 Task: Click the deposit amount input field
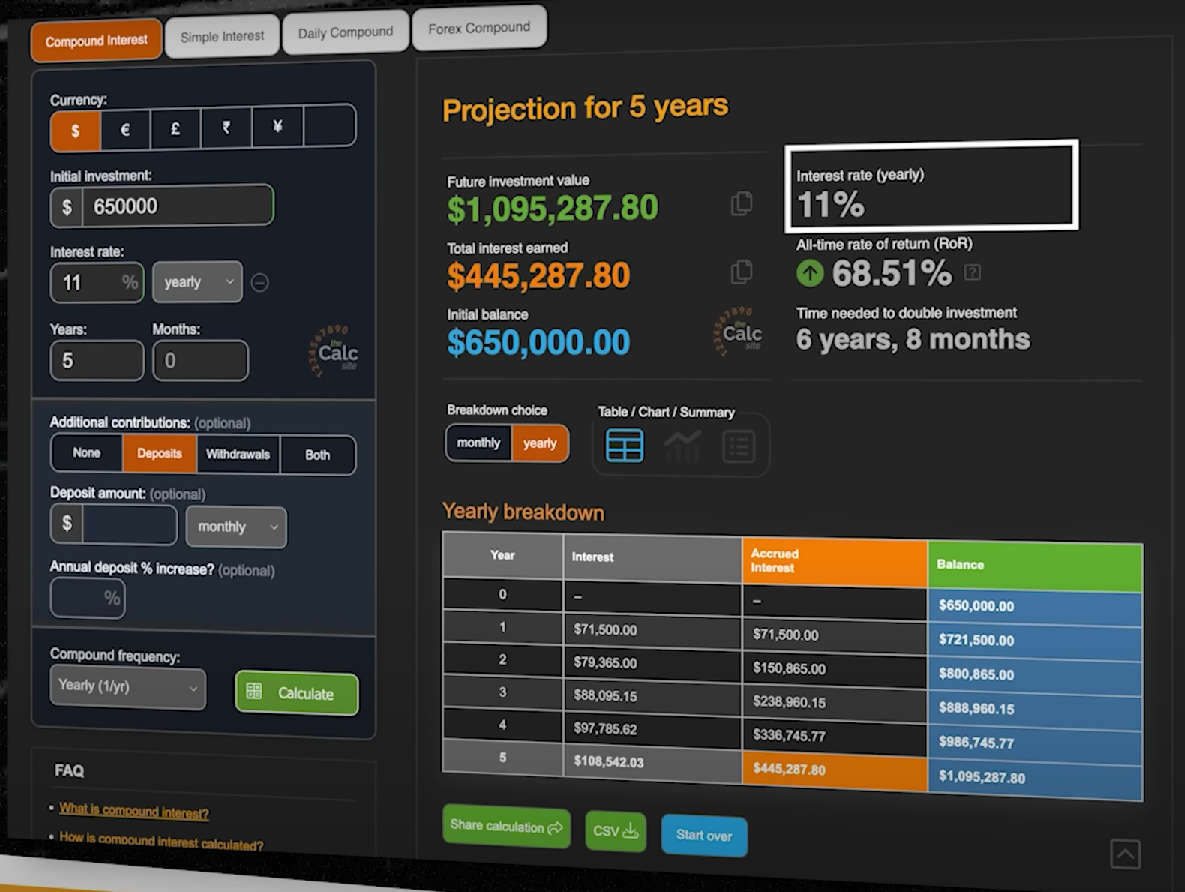coord(129,524)
